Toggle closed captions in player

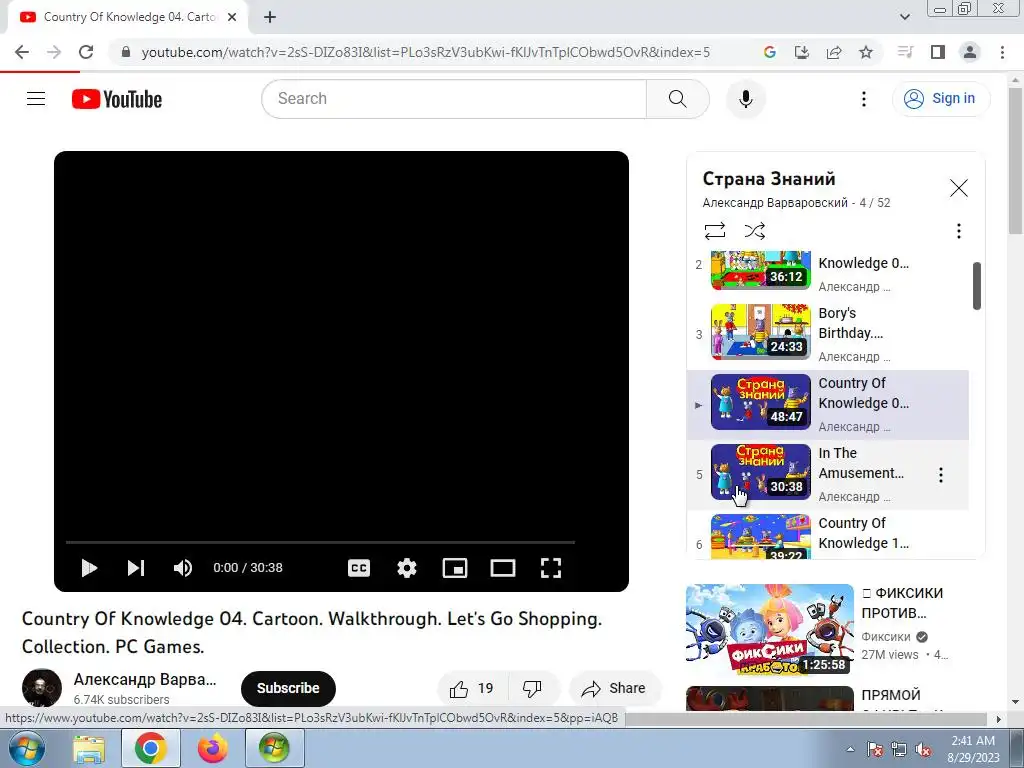coord(359,568)
